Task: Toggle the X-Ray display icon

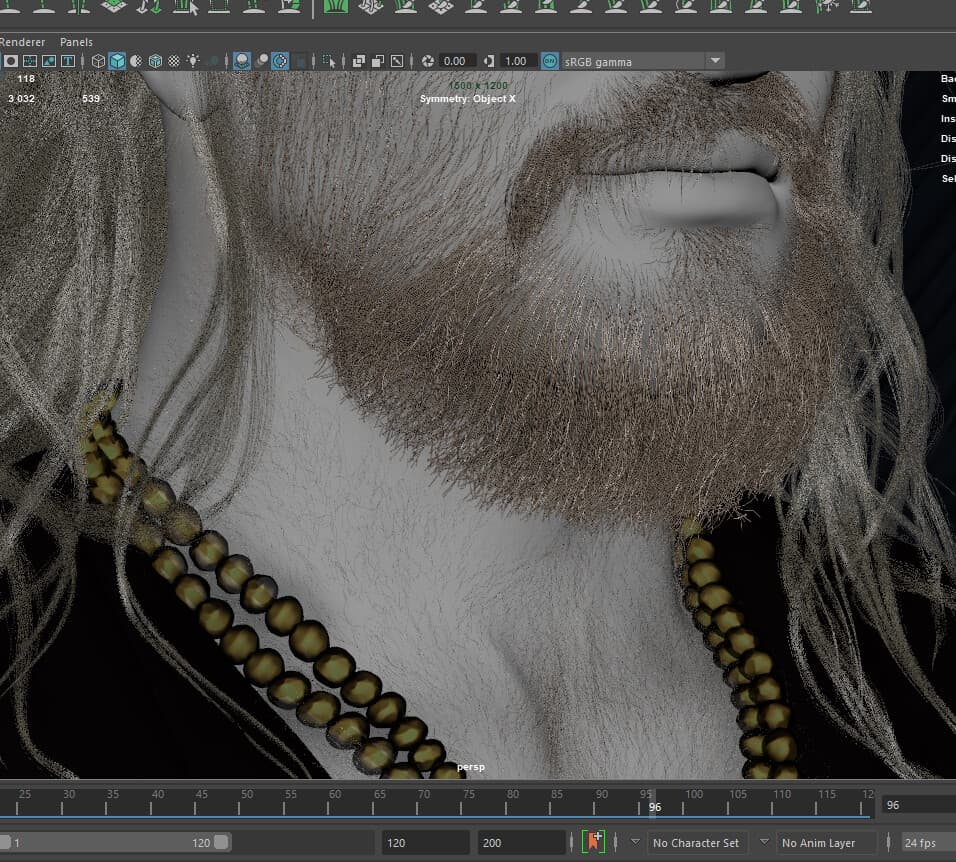Action: 358,61
